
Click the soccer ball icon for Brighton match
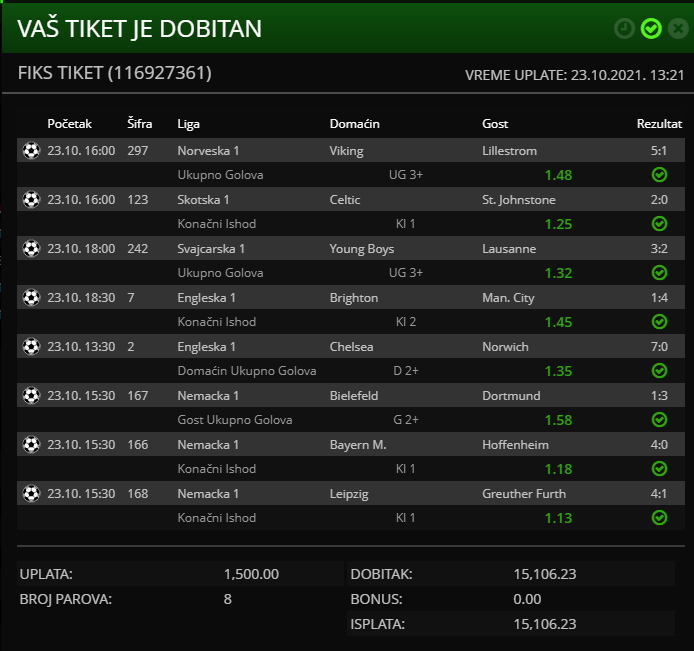[x=31, y=297]
